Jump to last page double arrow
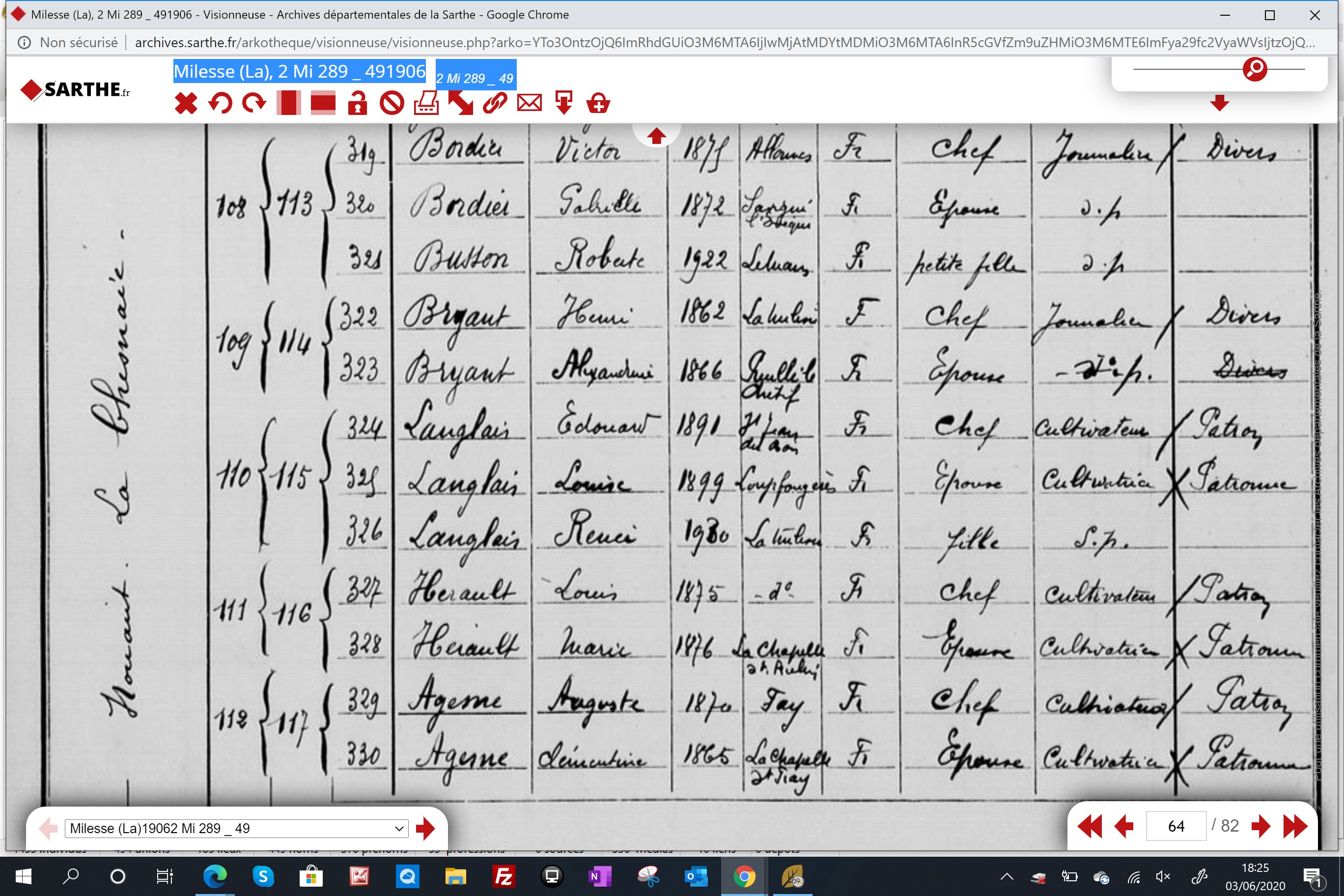The width and height of the screenshot is (1344, 896). pyautogui.click(x=1295, y=826)
